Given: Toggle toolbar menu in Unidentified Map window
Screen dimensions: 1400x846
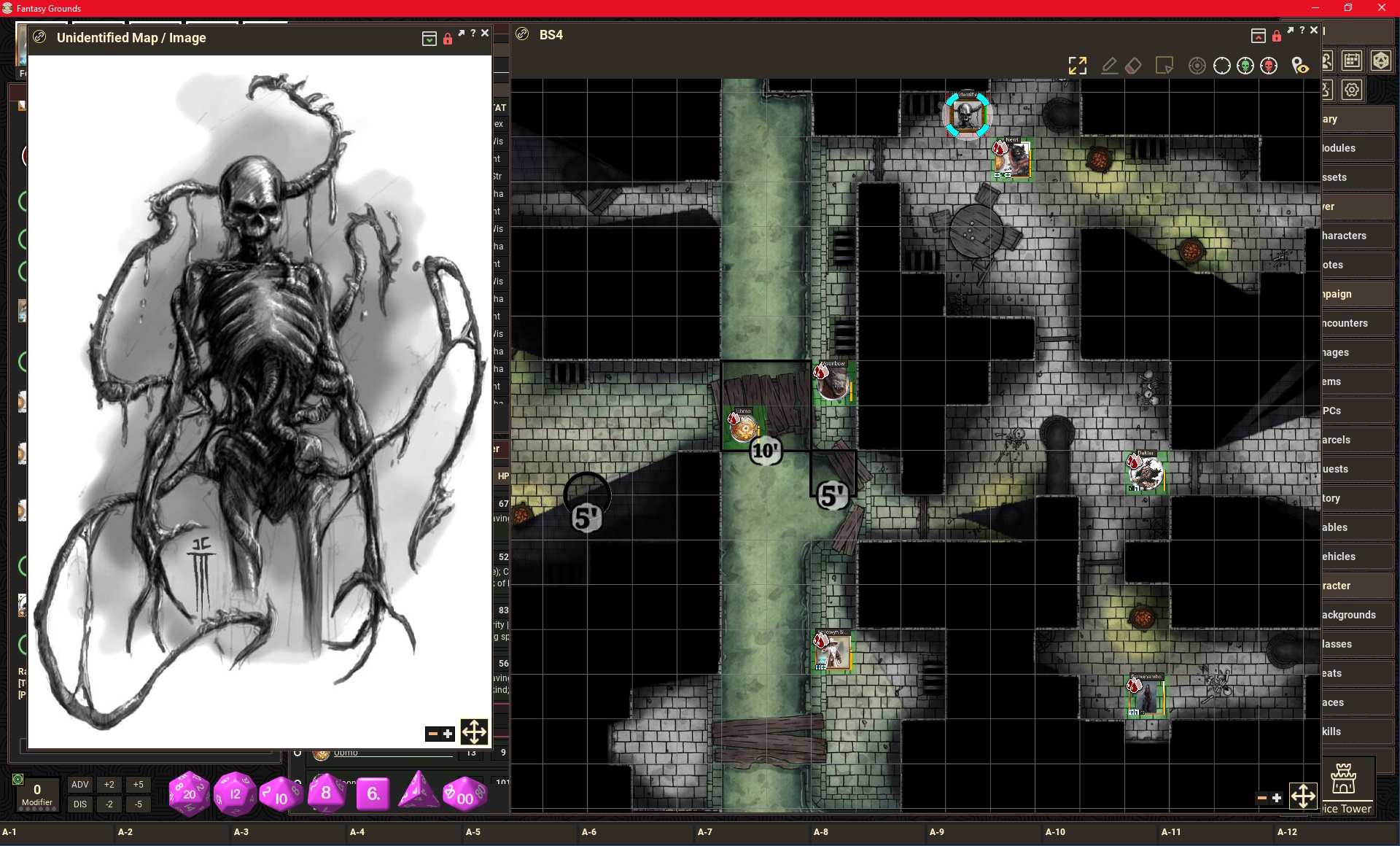Looking at the screenshot, I should 429,39.
